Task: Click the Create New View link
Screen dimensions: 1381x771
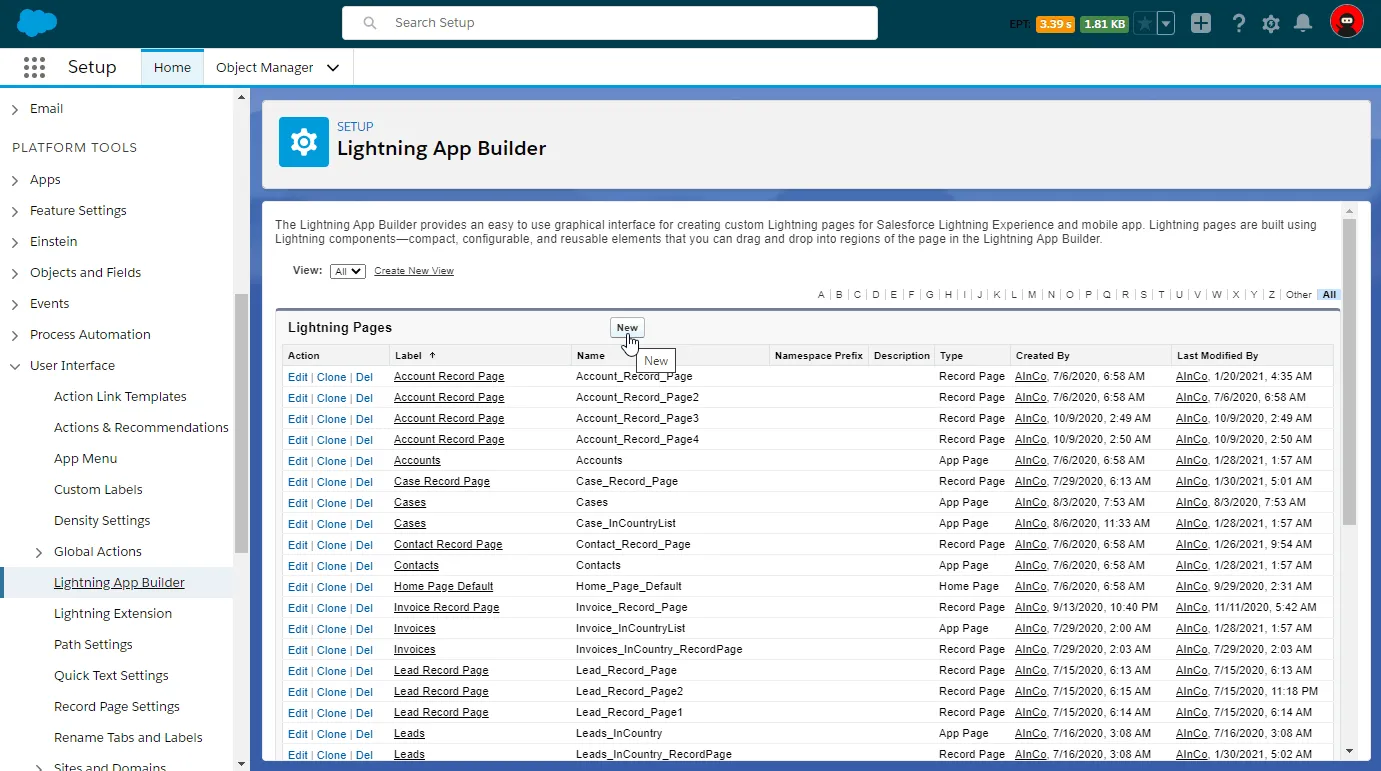Action: pyautogui.click(x=414, y=271)
